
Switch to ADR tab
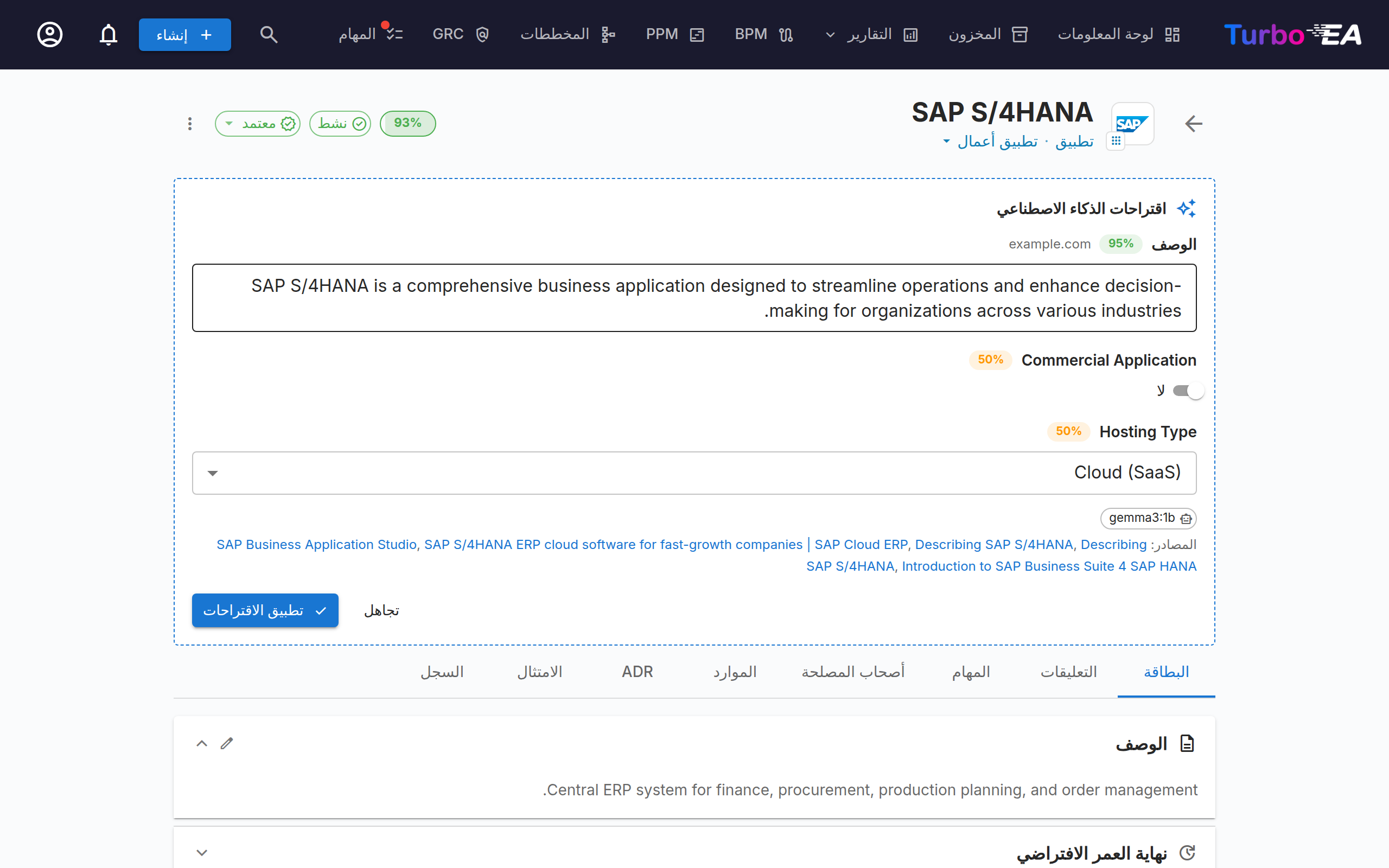click(638, 672)
